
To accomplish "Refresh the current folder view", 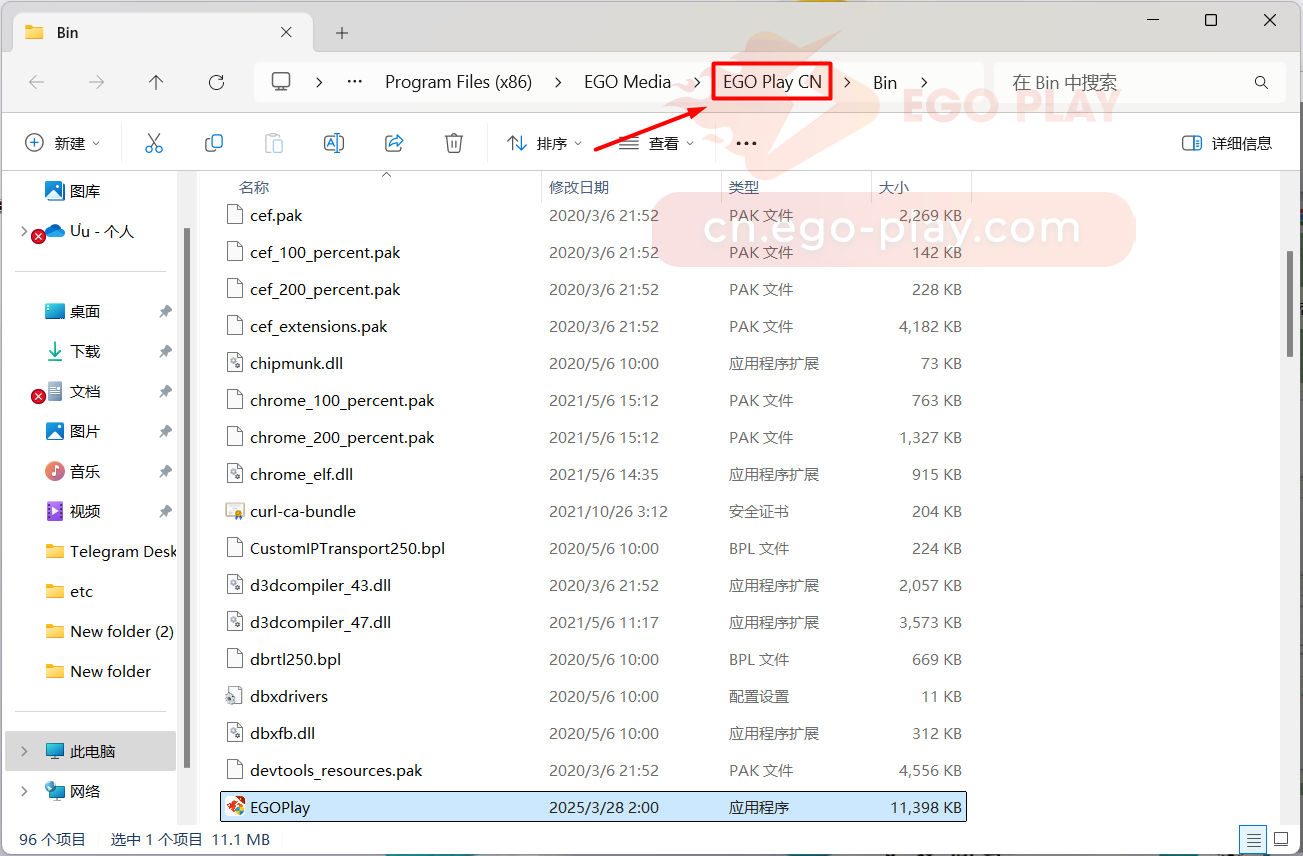I will click(x=216, y=82).
